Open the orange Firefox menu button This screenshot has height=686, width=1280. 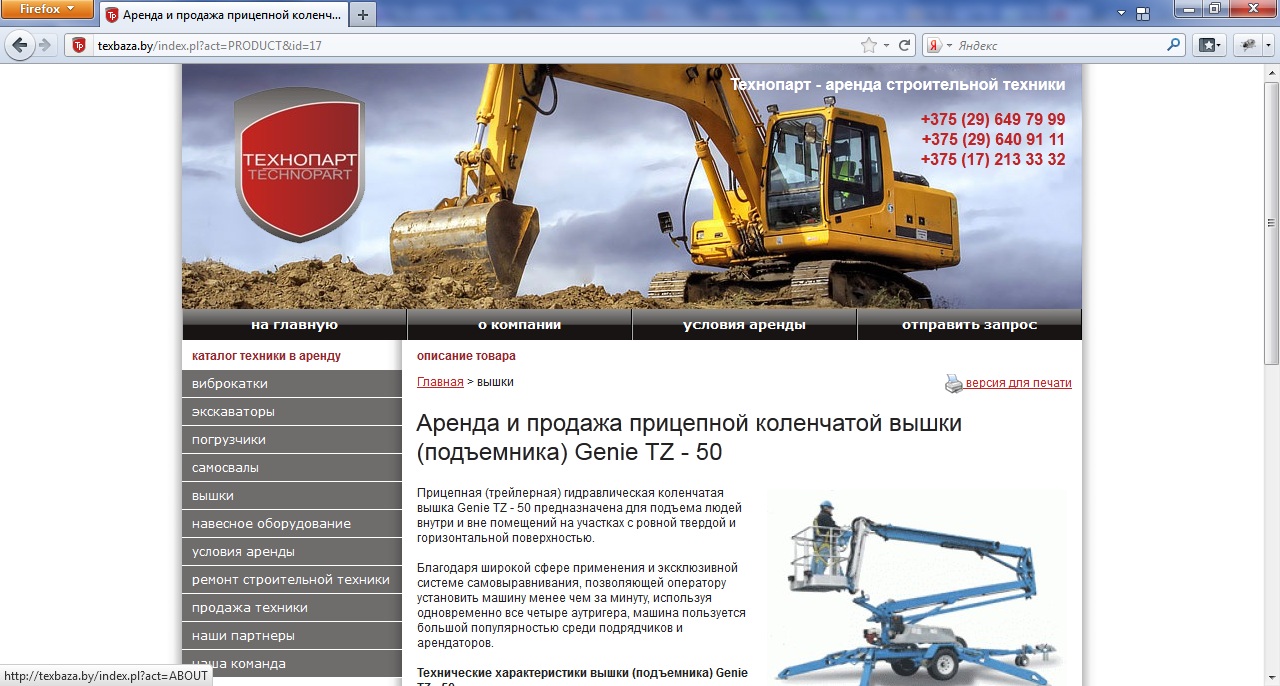pyautogui.click(x=47, y=10)
